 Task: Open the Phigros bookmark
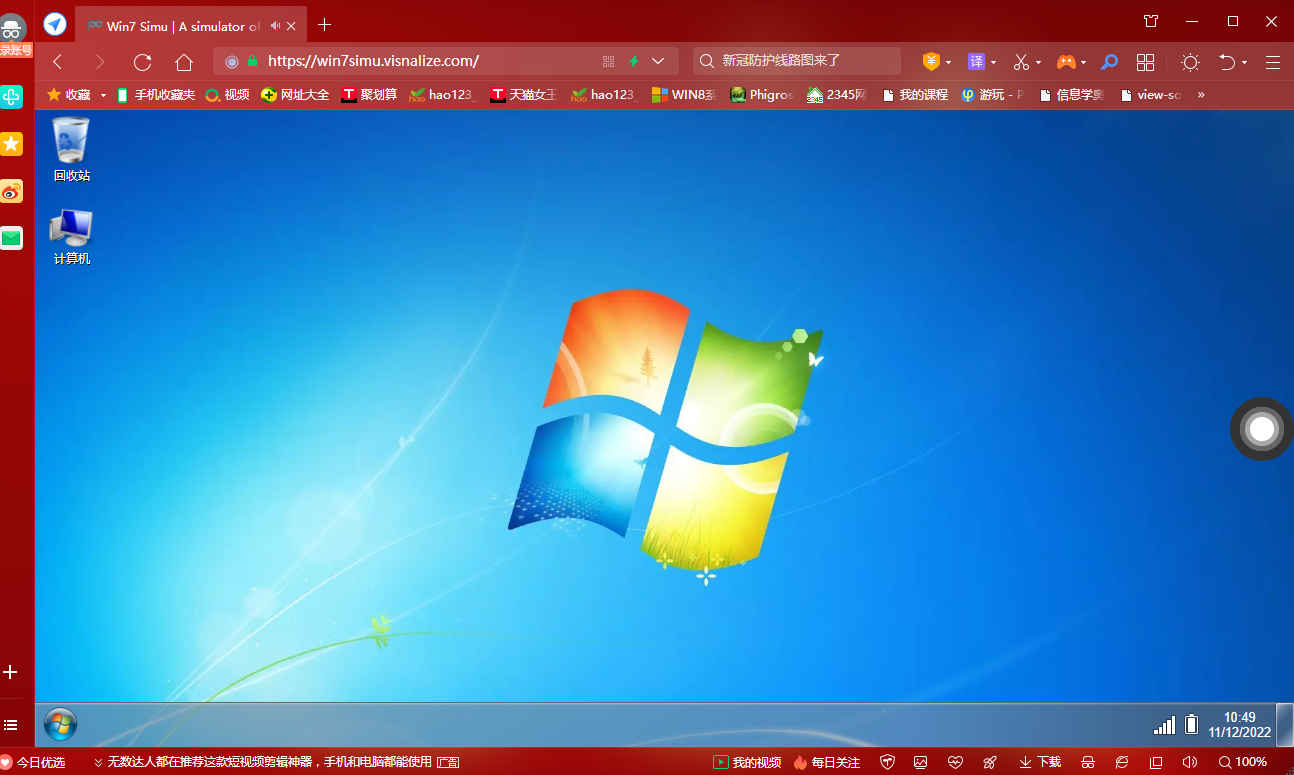point(761,95)
